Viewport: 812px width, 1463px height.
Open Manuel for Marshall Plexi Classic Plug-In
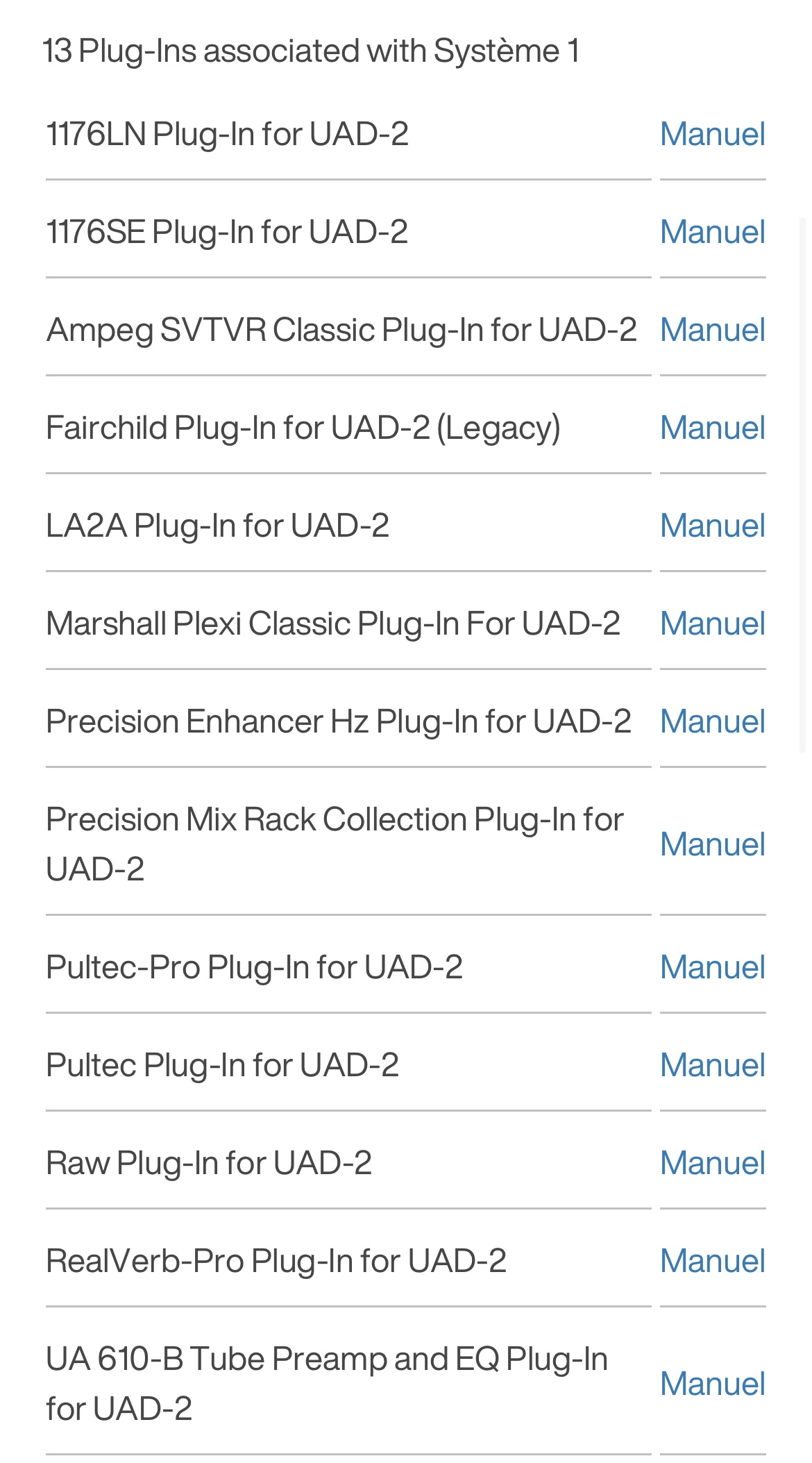click(713, 624)
